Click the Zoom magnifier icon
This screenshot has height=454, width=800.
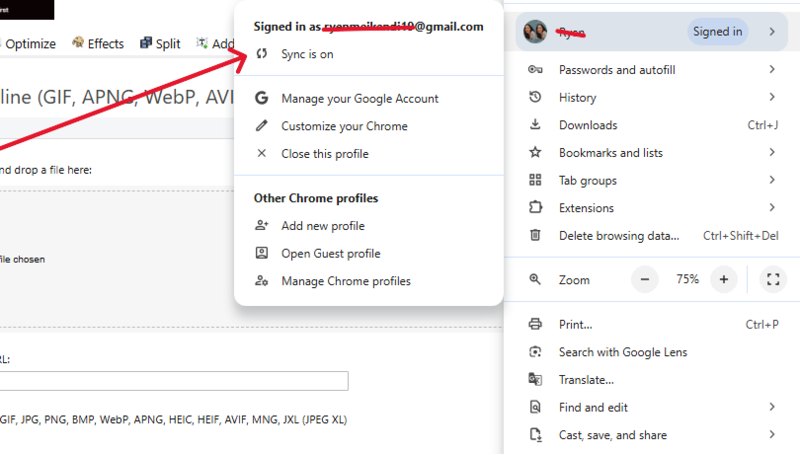[x=535, y=279]
